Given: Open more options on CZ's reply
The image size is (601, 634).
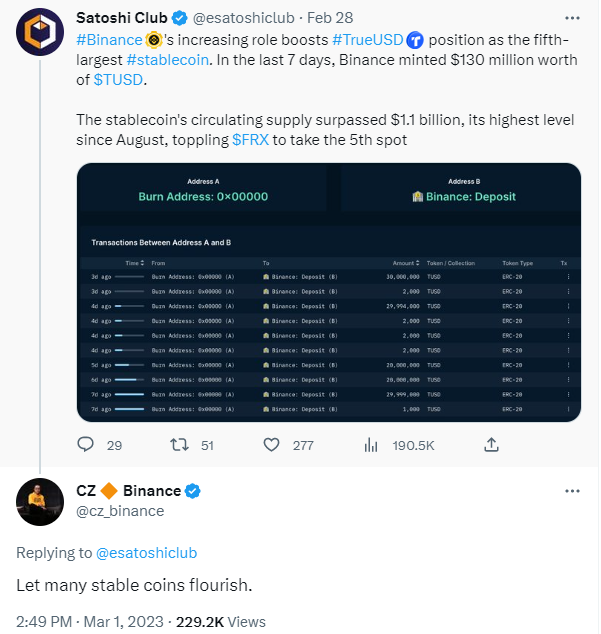Looking at the screenshot, I should pos(572,491).
